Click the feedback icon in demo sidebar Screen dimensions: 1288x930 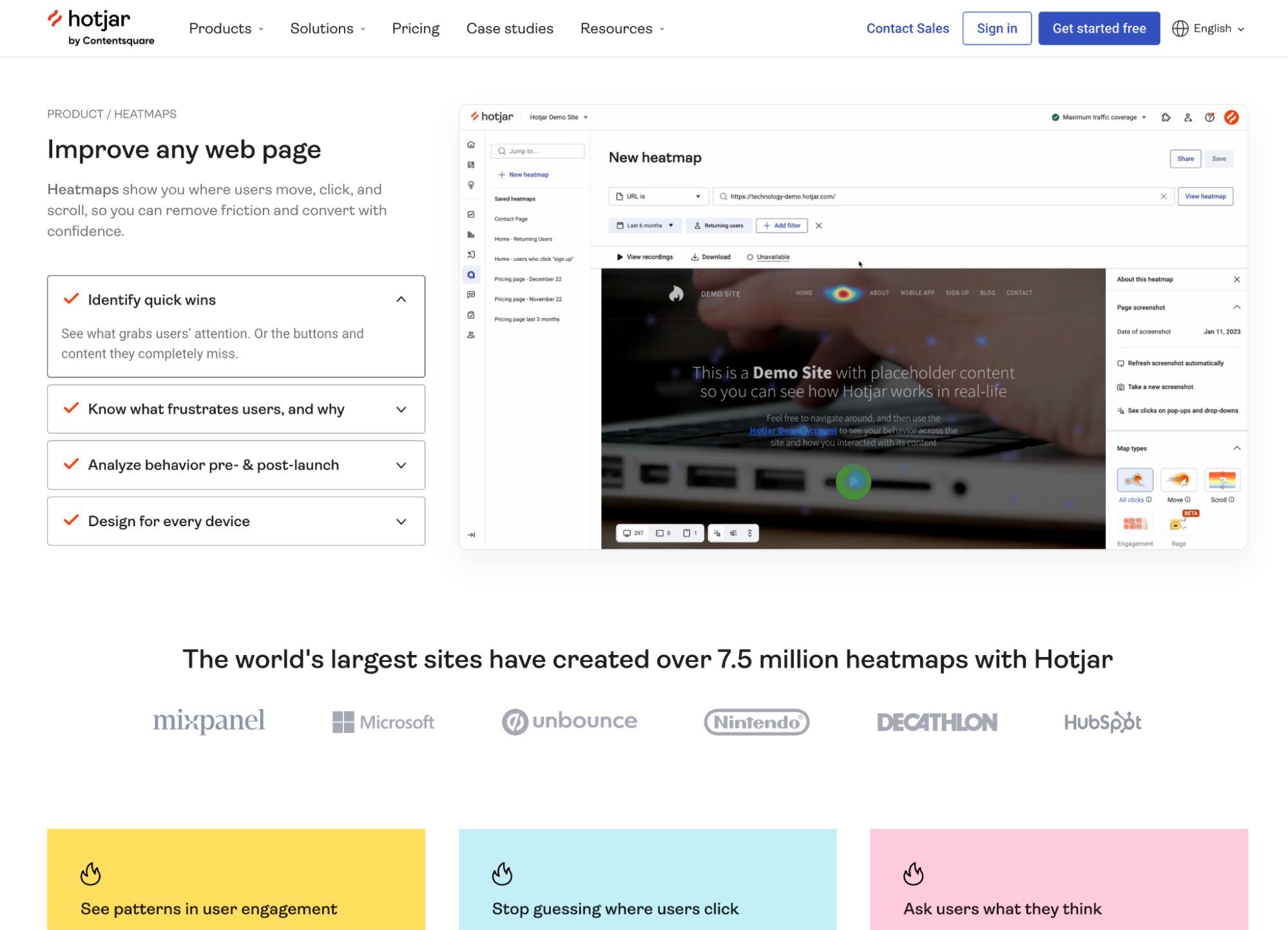click(471, 295)
